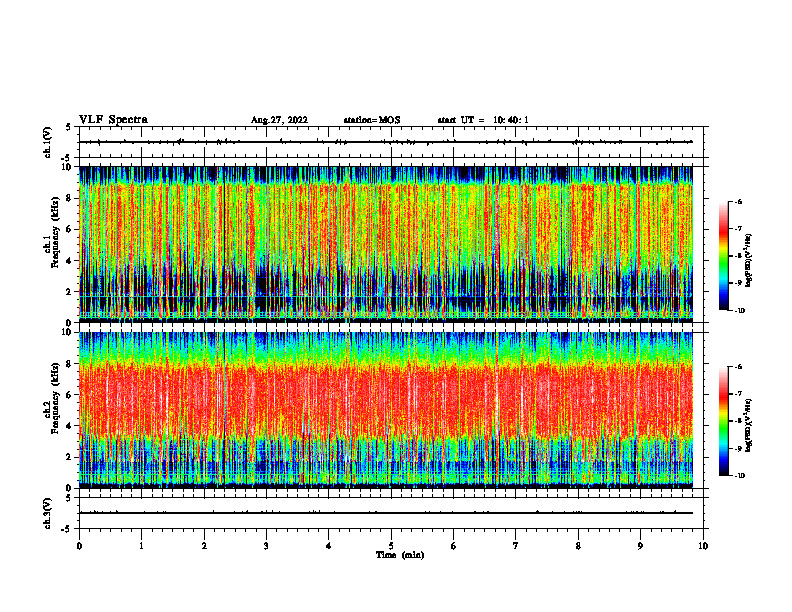Click inside the ch.2 spectrogram panel
The width and height of the screenshot is (792, 612).
click(386, 410)
